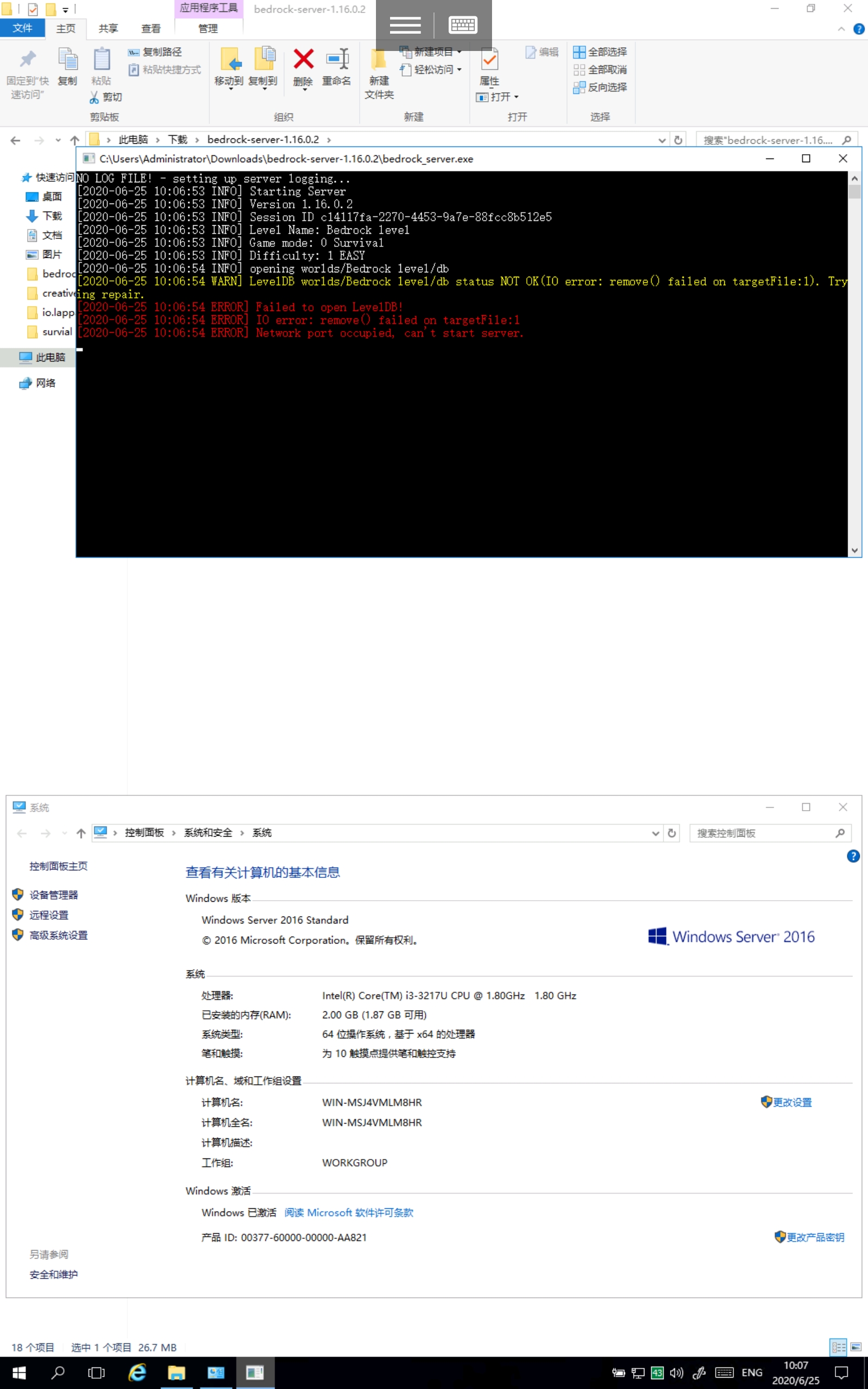The width and height of the screenshot is (868, 1389).
Task: Switch to the 主页 (Home) ribbon tab
Action: point(66,29)
